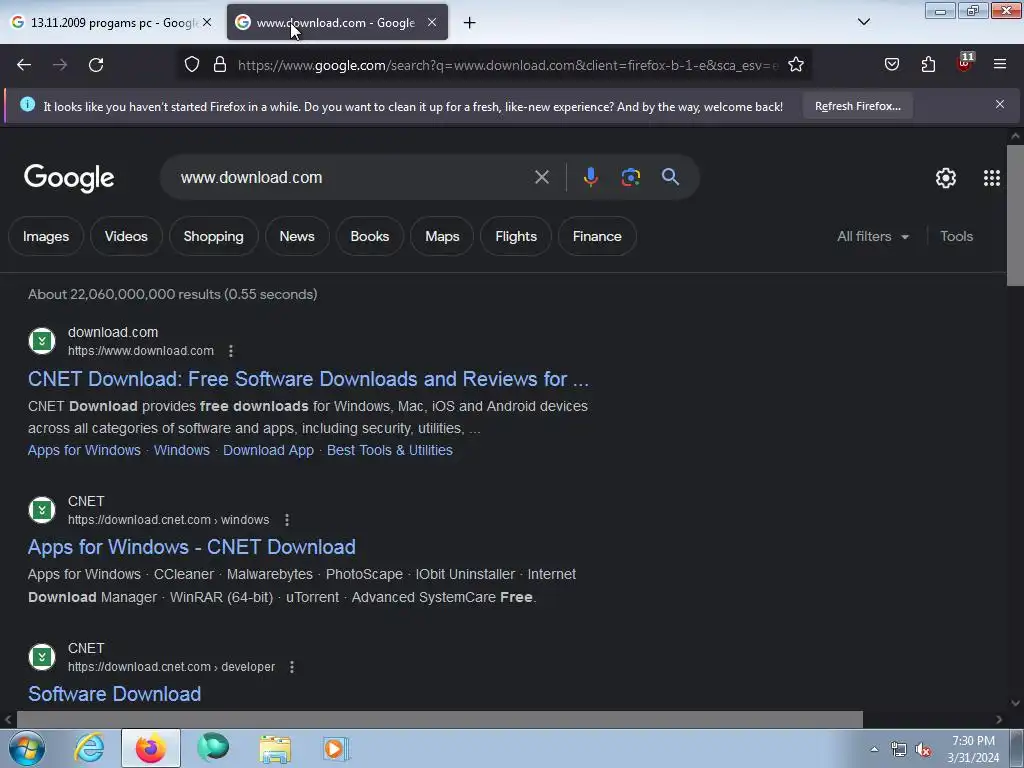Show hidden system tray icons
The image size is (1024, 768).
point(874,749)
